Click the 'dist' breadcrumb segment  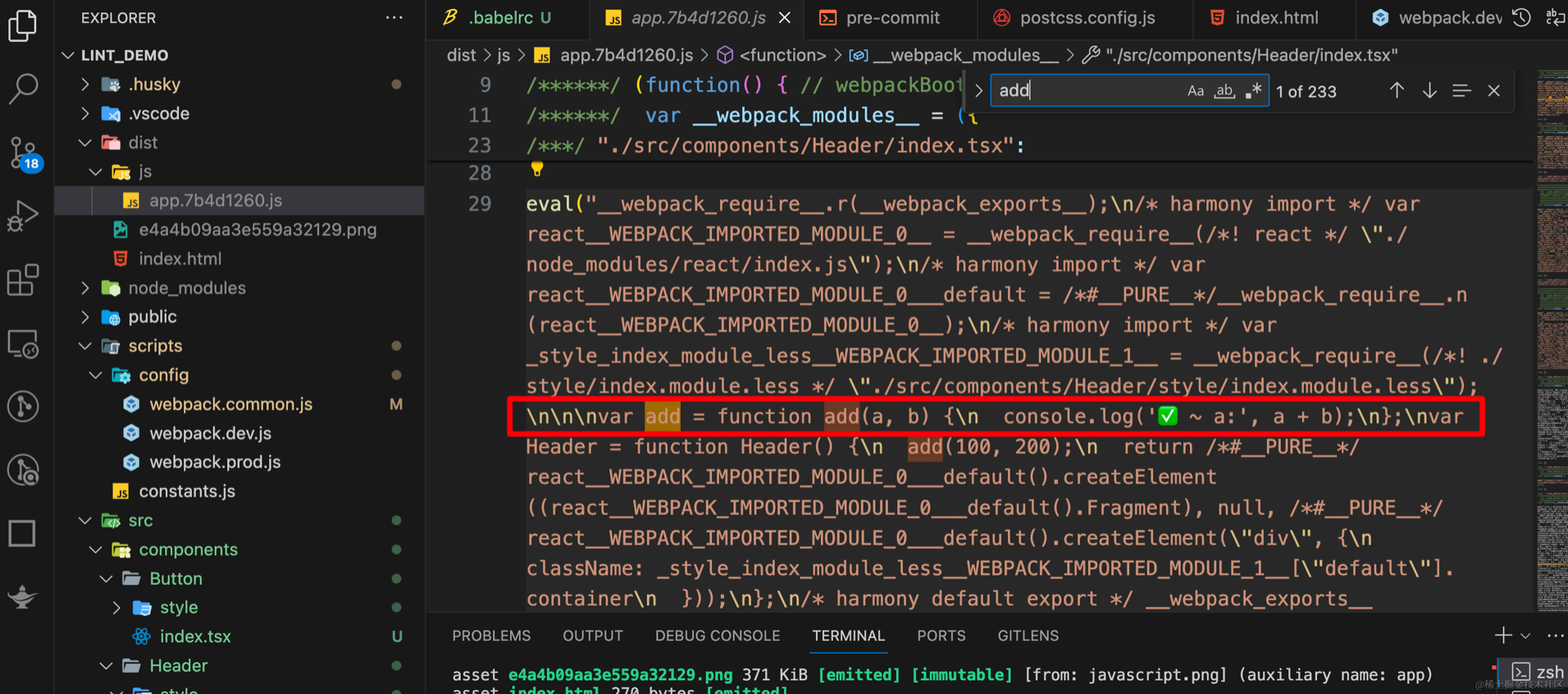[x=461, y=55]
